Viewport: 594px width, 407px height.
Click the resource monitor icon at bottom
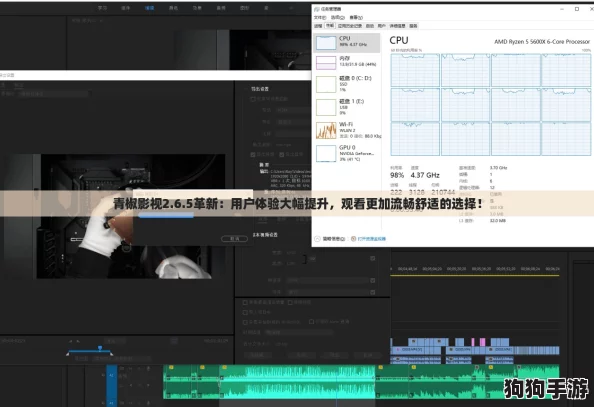(x=353, y=239)
